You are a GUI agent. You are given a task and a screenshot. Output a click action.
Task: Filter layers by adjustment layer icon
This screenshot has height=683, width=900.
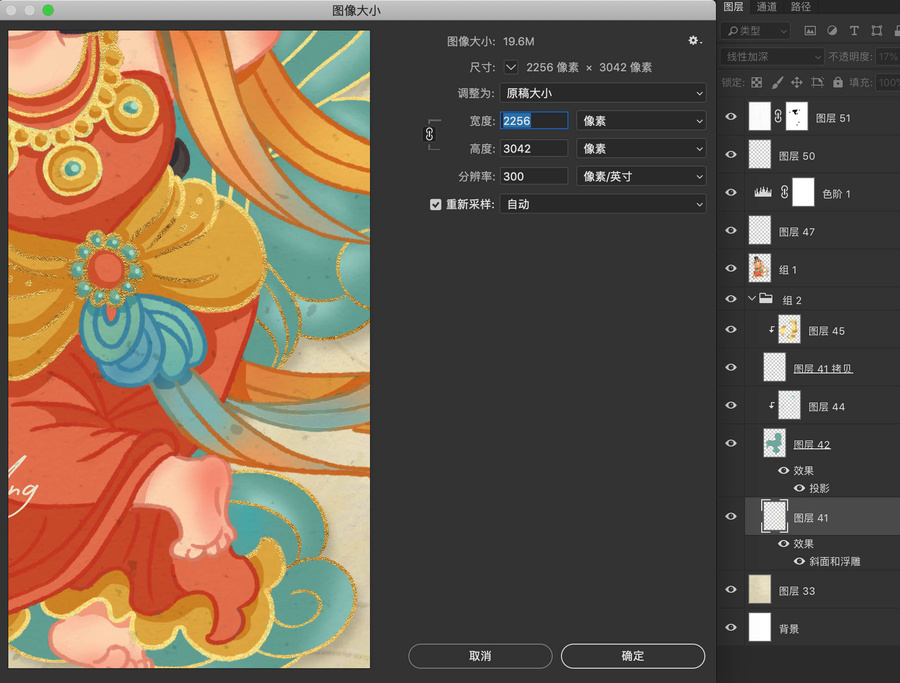832,31
